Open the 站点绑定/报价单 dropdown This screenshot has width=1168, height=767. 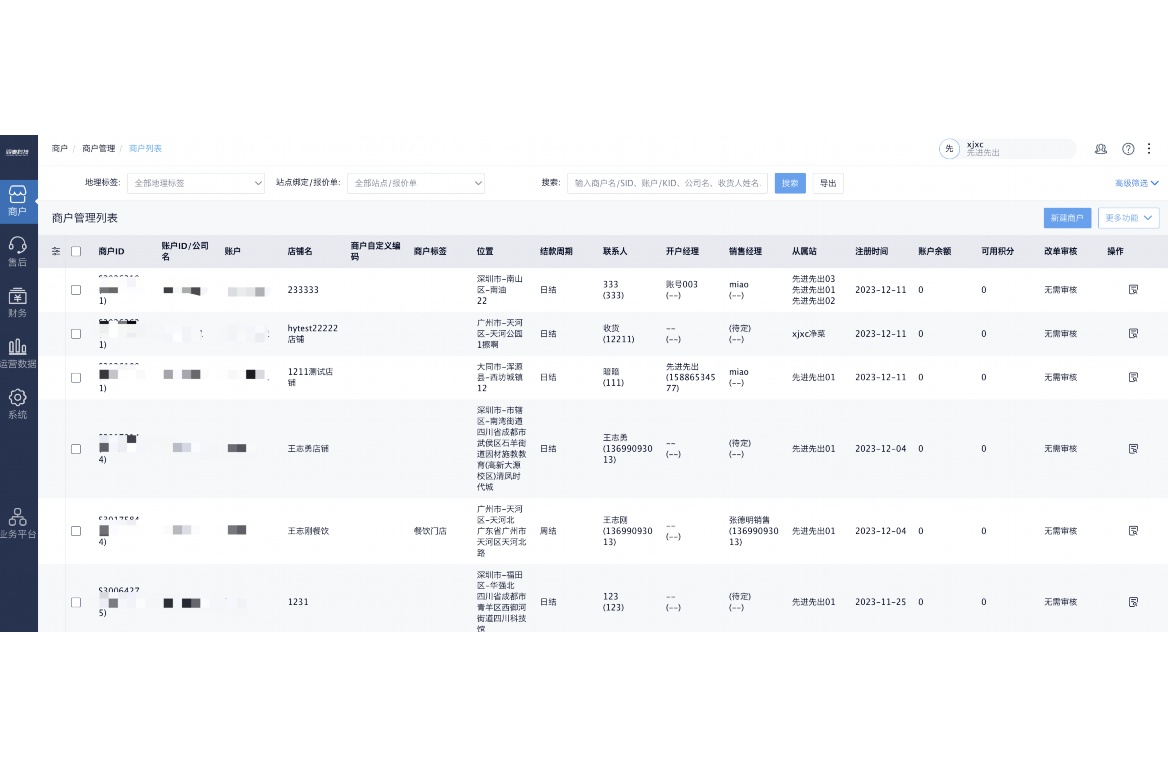tap(416, 184)
